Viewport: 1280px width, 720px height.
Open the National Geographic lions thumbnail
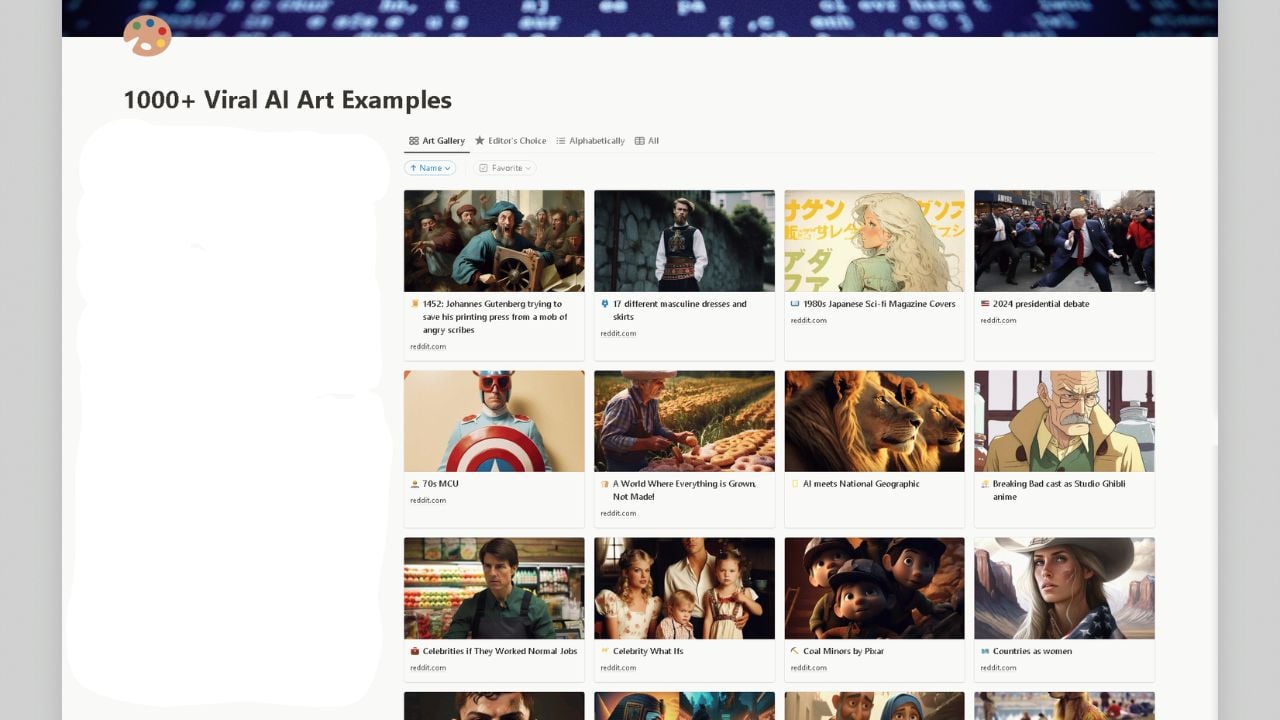click(874, 421)
